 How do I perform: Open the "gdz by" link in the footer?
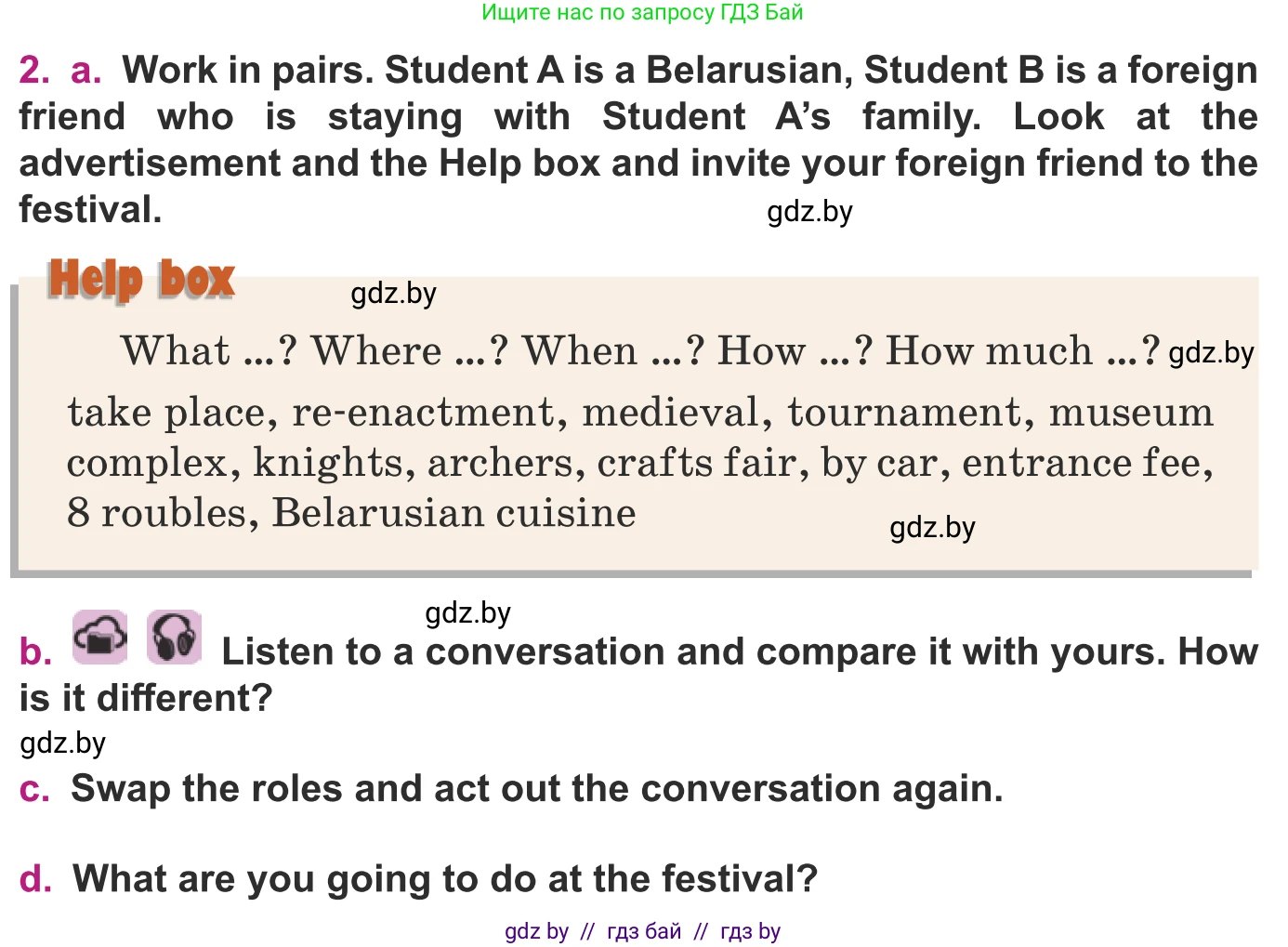point(536,931)
